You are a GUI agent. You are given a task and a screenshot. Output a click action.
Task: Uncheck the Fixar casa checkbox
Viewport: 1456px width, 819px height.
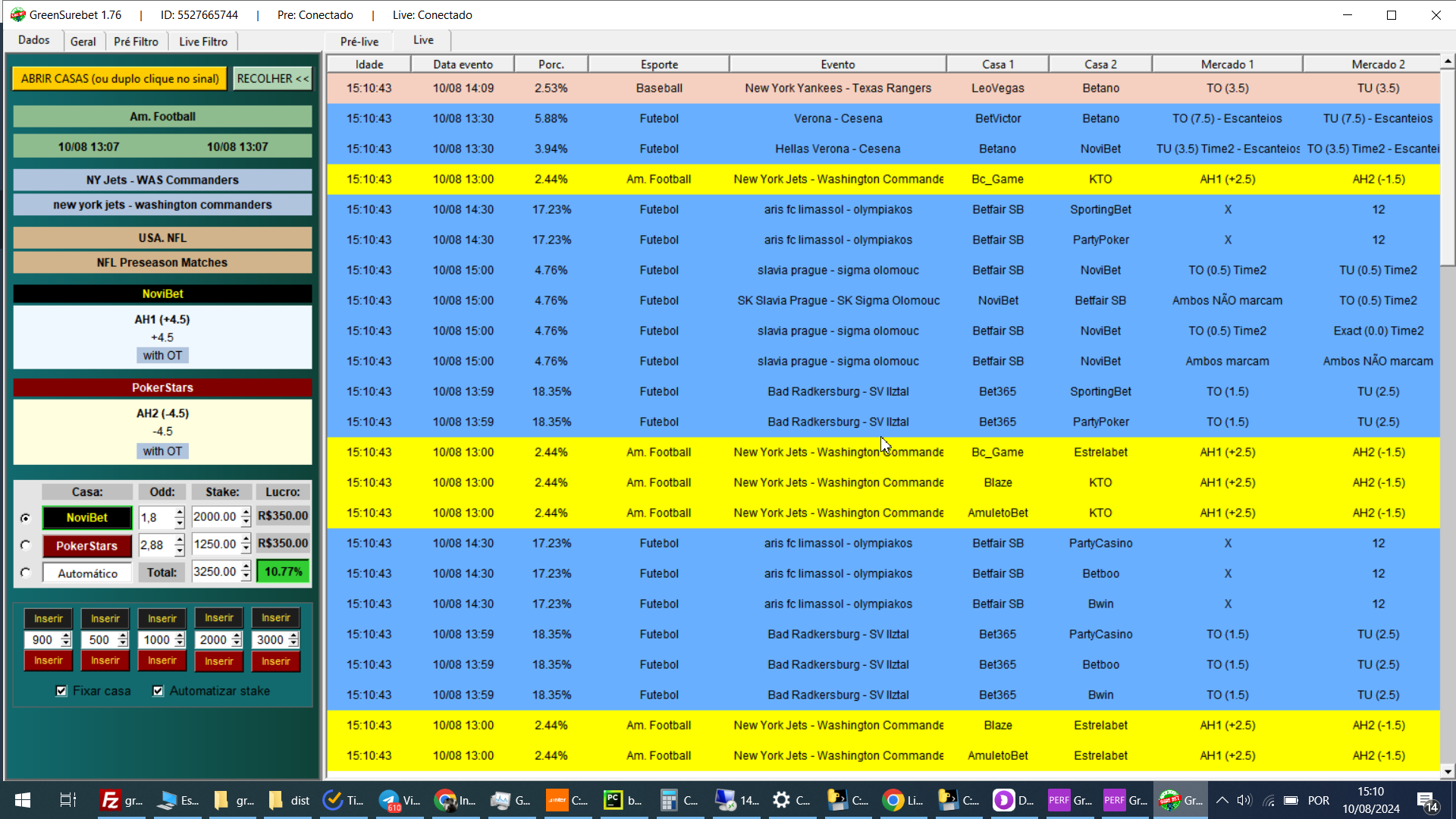[61, 691]
